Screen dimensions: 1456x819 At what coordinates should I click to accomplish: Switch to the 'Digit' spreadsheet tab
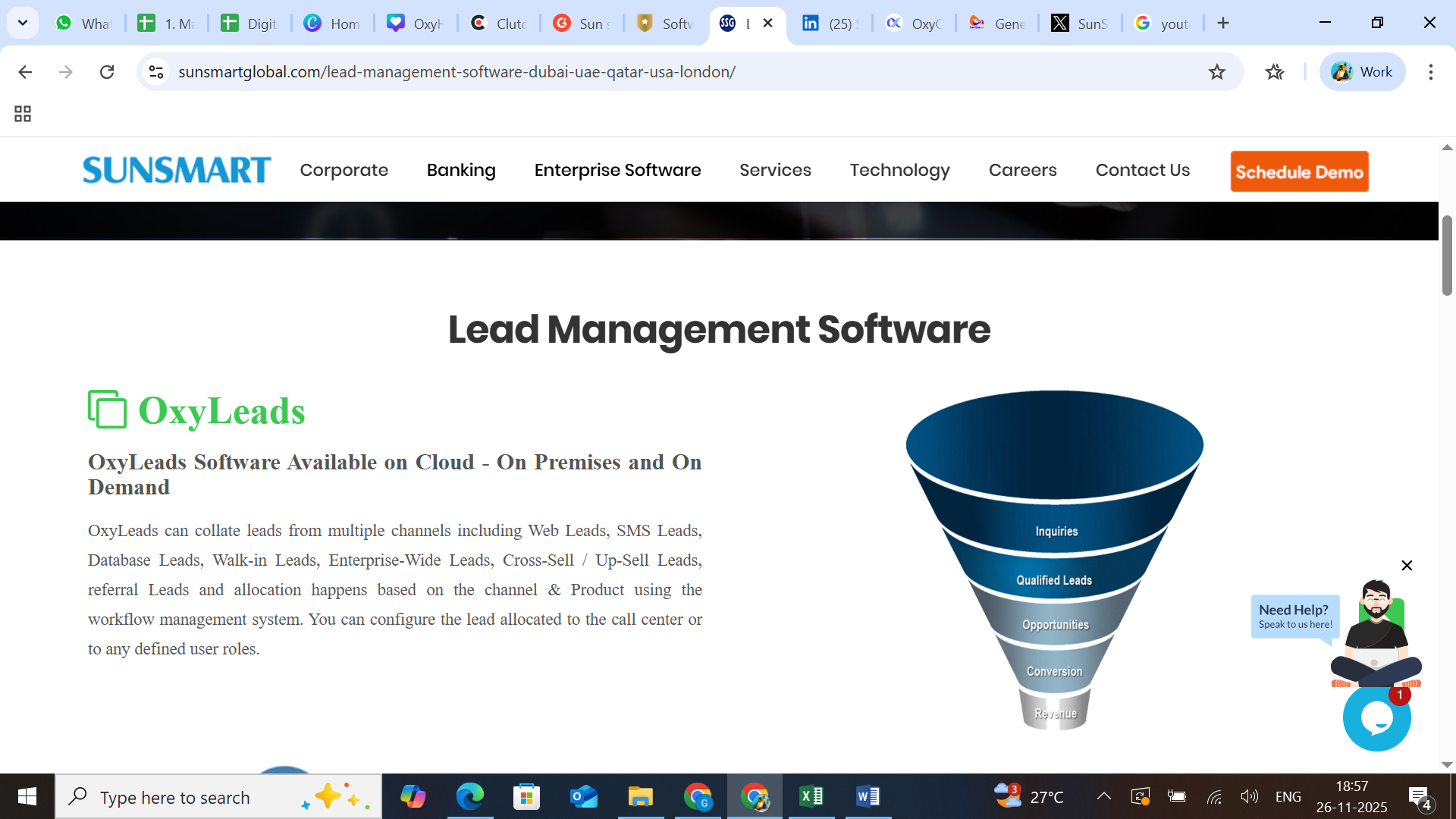click(x=249, y=24)
